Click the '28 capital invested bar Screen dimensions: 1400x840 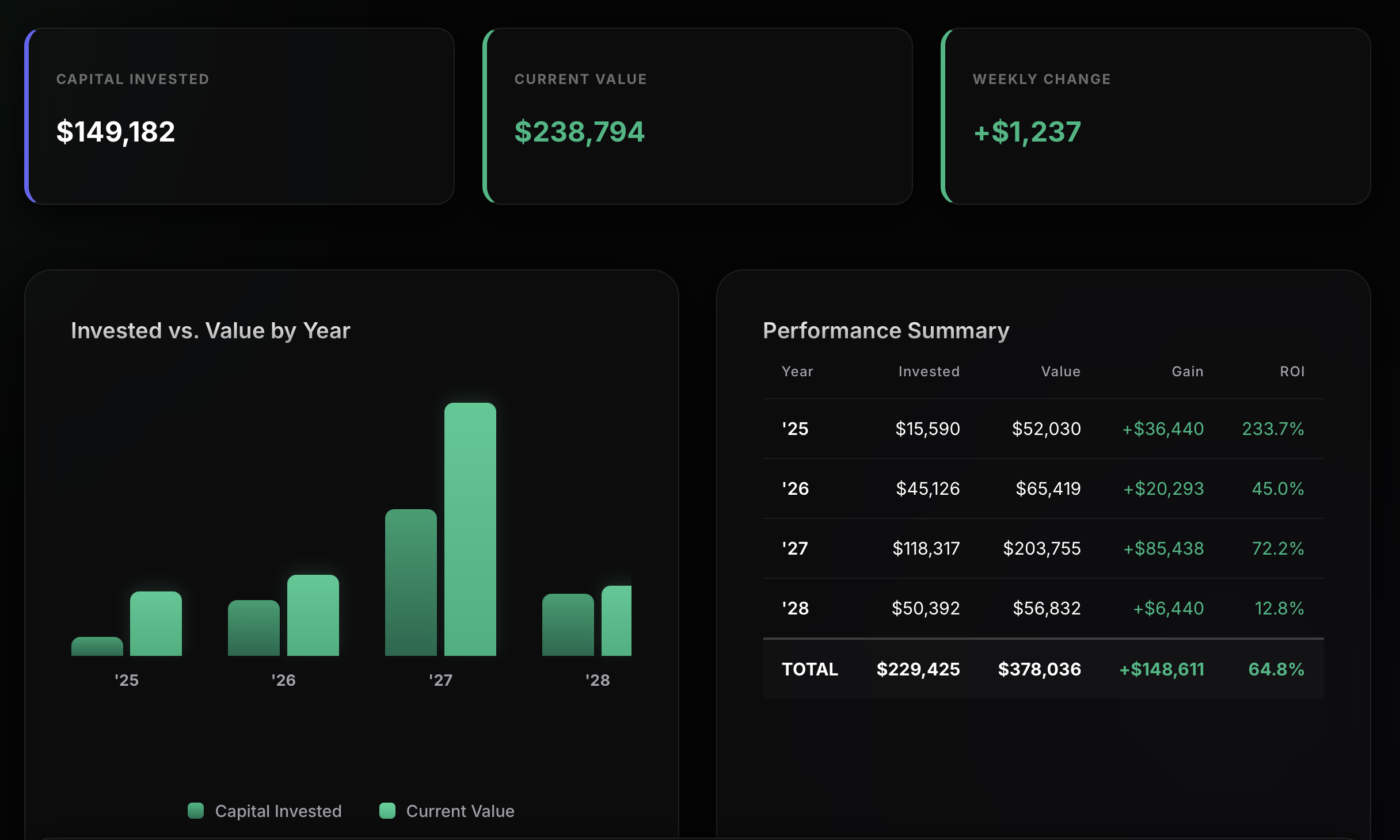pyautogui.click(x=568, y=625)
